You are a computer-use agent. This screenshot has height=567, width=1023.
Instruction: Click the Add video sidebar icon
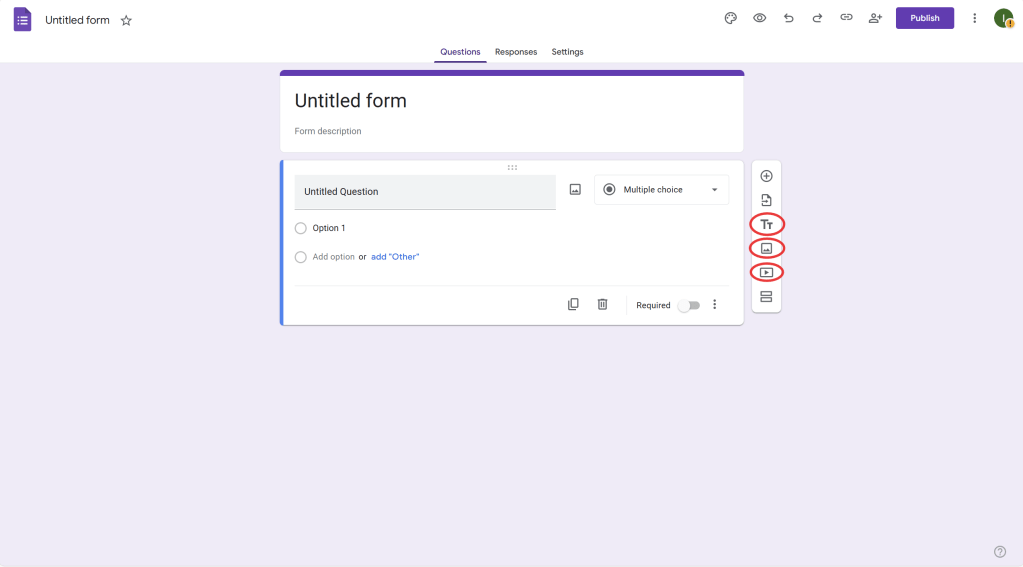(x=766, y=272)
